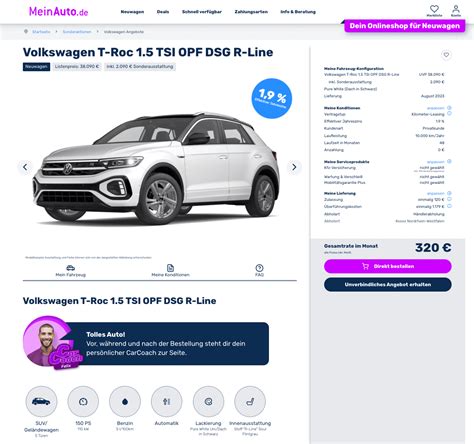Click the Benzin fuel drop icon
This screenshot has width=474, height=444.
(125, 402)
